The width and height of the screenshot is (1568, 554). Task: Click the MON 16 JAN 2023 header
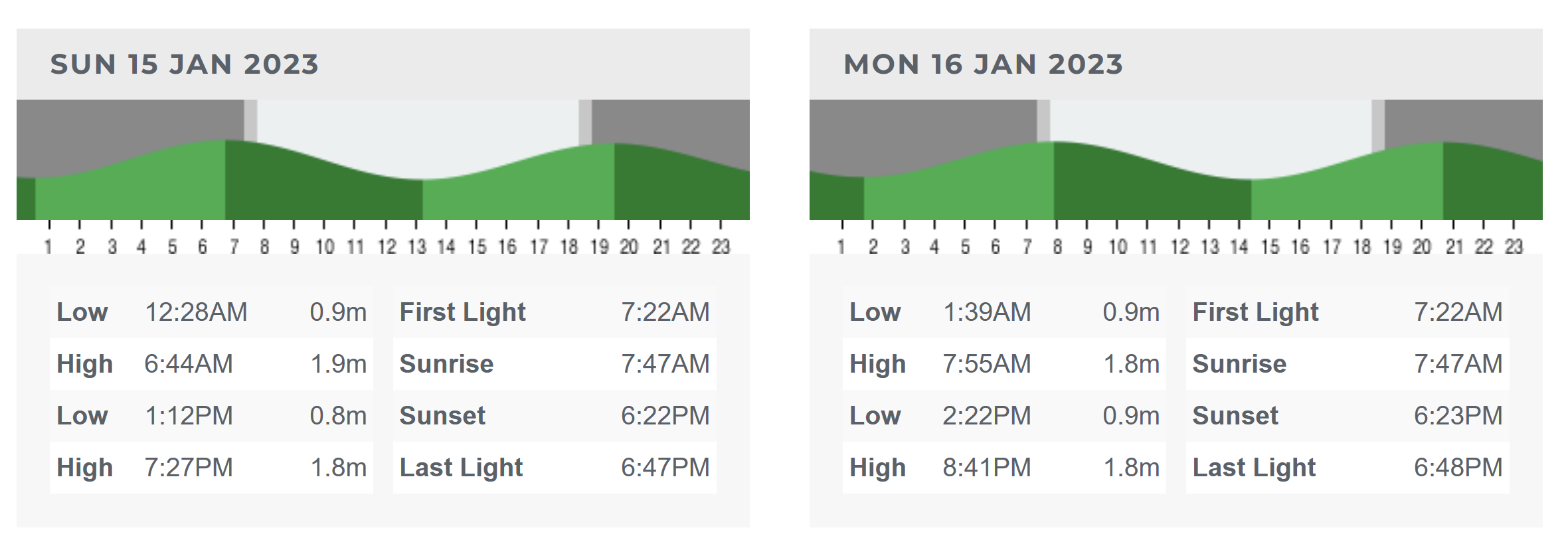983,64
